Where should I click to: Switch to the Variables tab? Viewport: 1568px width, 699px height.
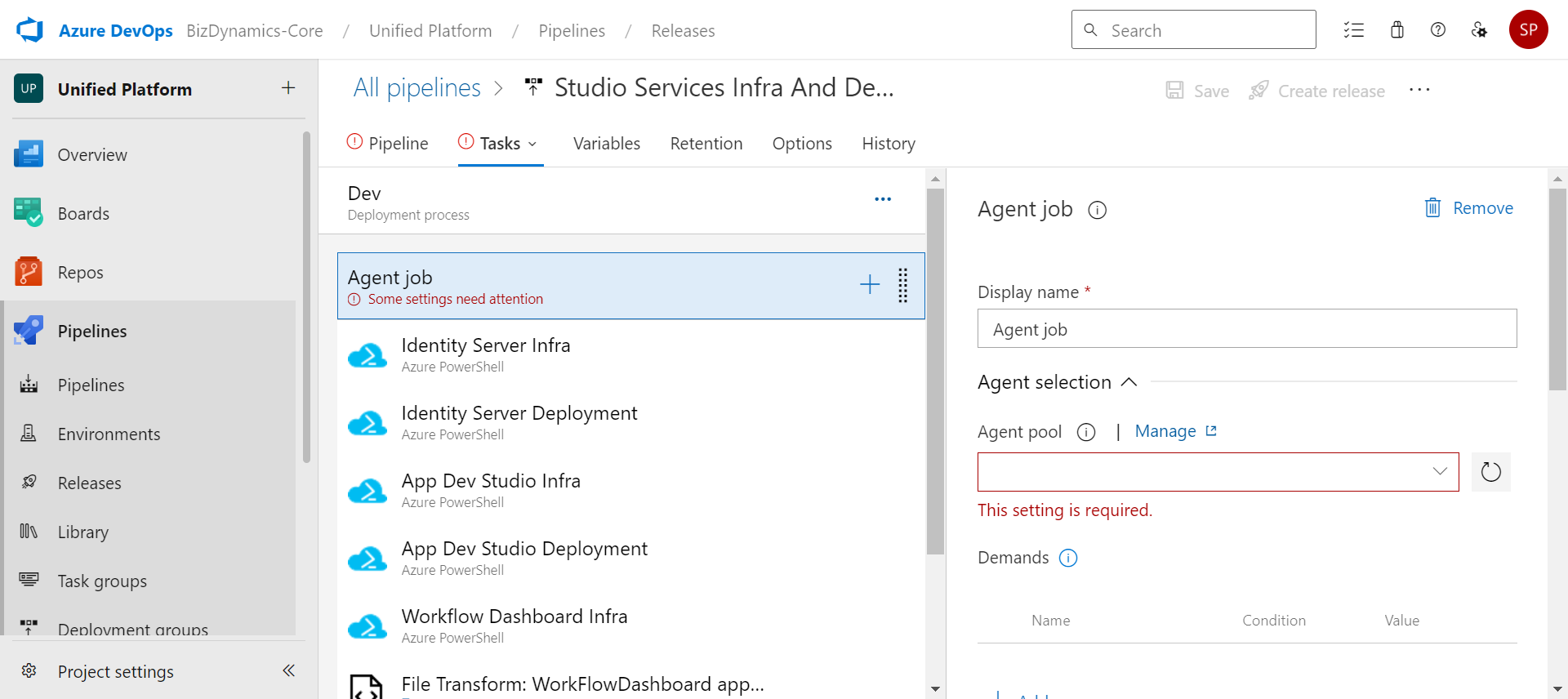coord(607,143)
